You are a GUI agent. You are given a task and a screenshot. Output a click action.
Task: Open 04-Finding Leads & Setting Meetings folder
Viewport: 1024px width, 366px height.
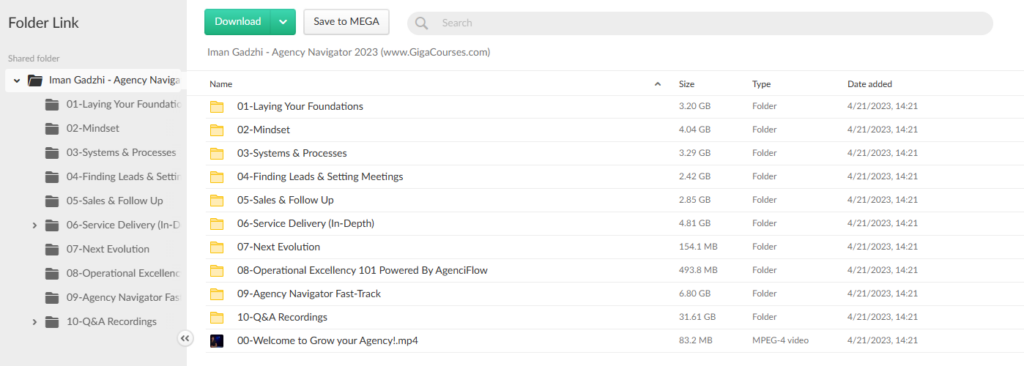pyautogui.click(x=320, y=177)
